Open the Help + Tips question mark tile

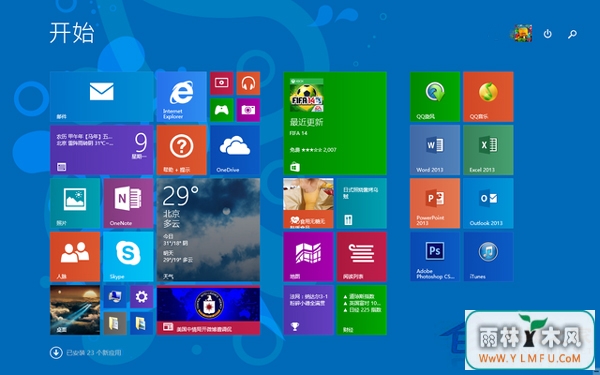pyautogui.click(x=181, y=150)
